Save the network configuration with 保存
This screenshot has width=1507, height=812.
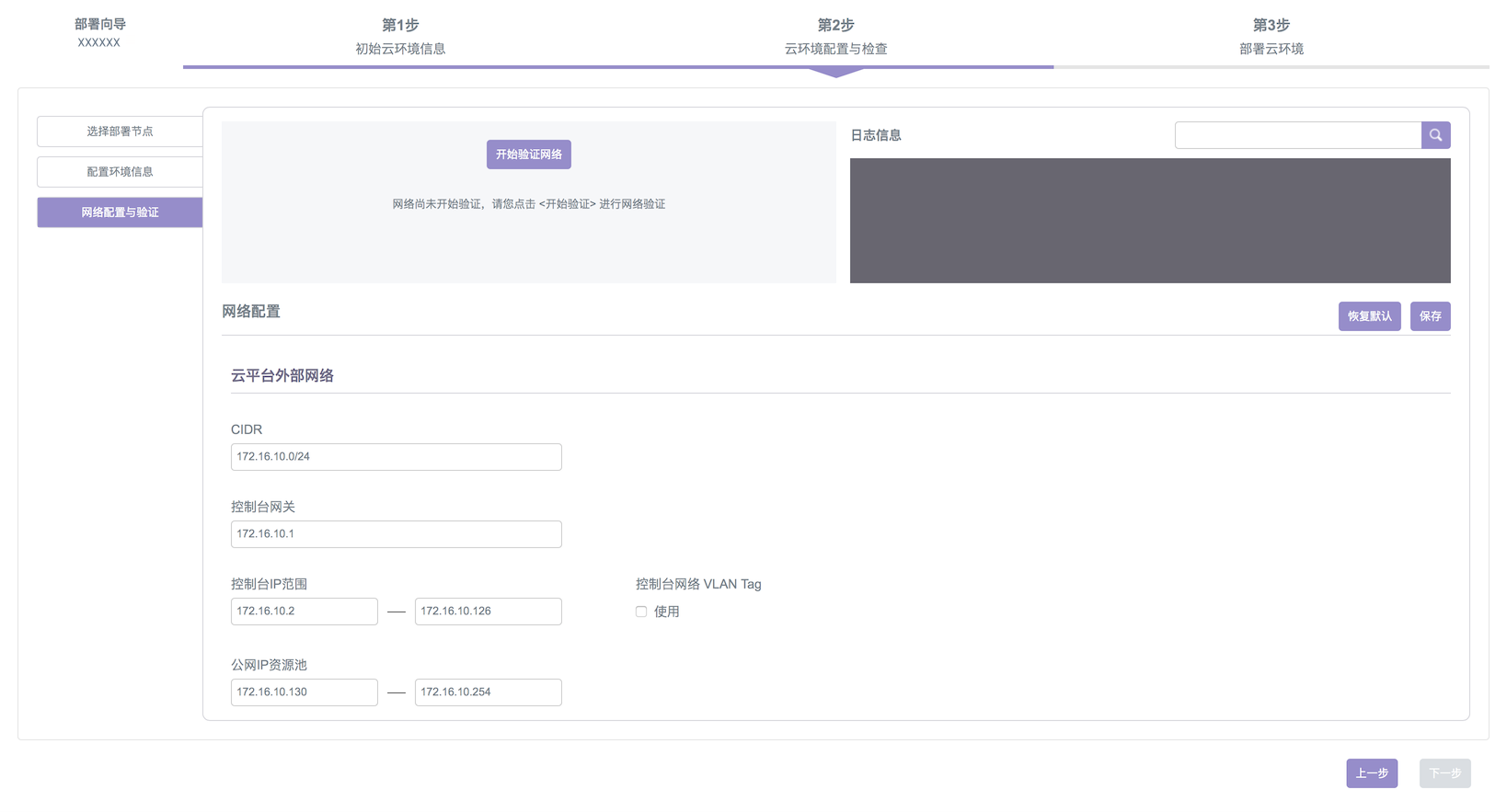[x=1430, y=316]
